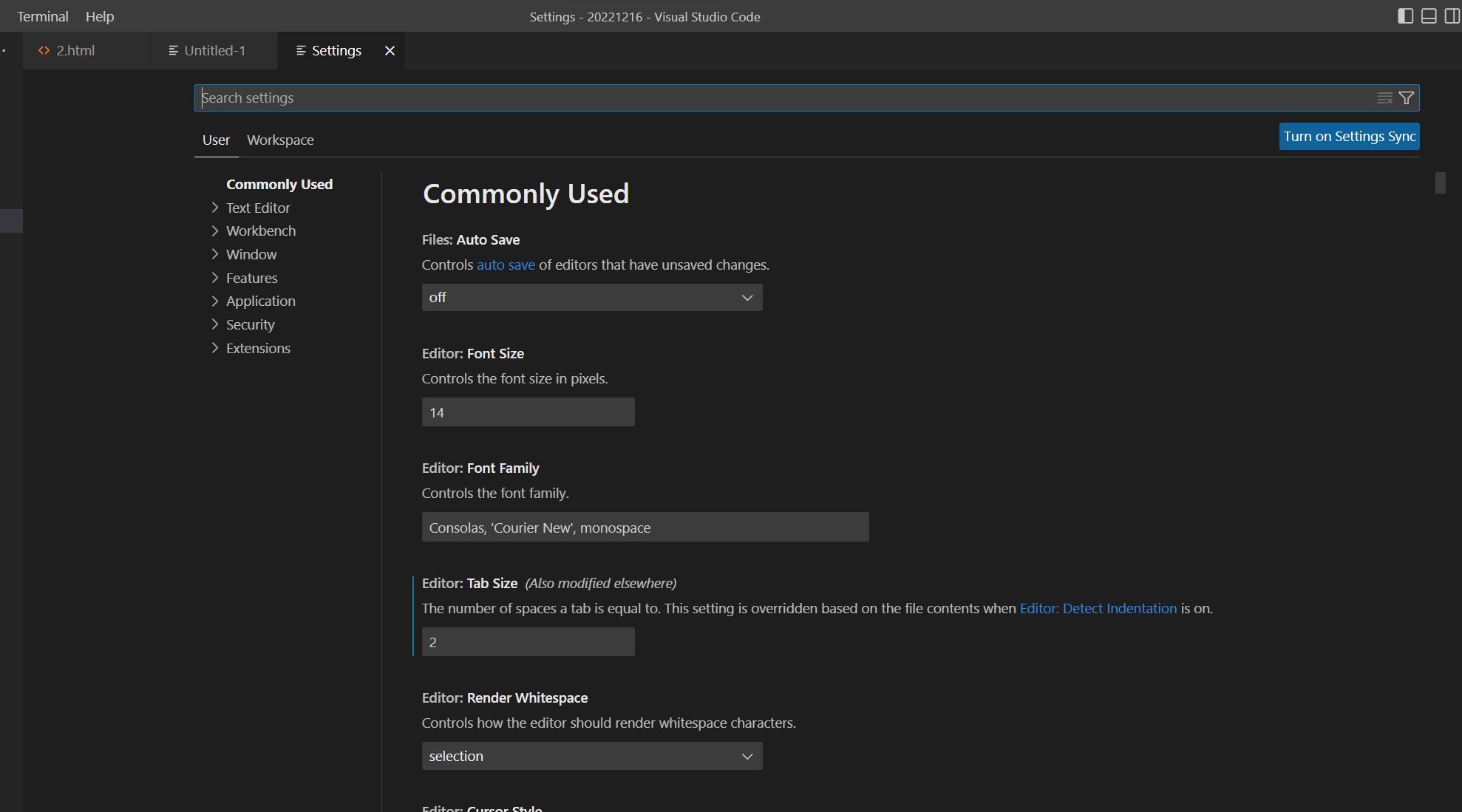Close the Settings tab
Image resolution: width=1462 pixels, height=812 pixels.
390,50
